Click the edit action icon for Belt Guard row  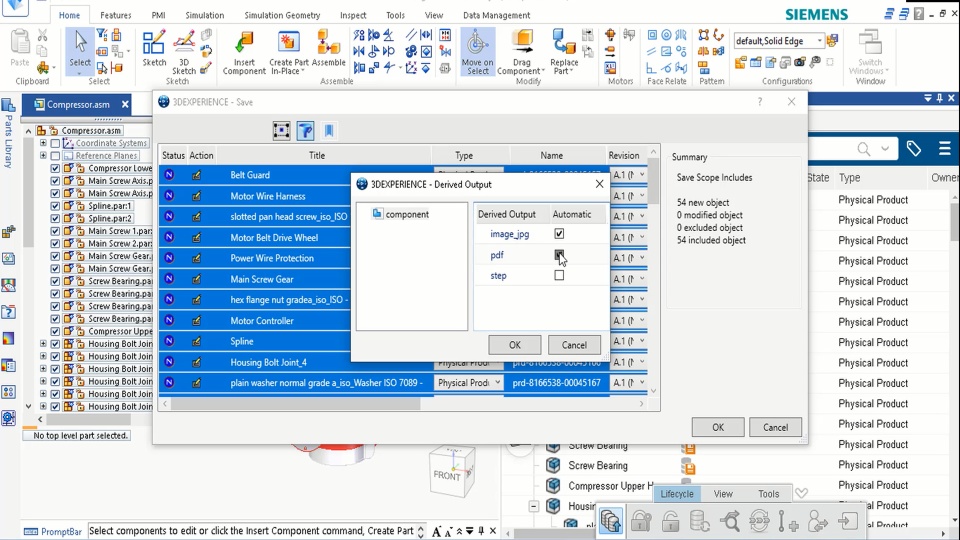click(x=197, y=175)
